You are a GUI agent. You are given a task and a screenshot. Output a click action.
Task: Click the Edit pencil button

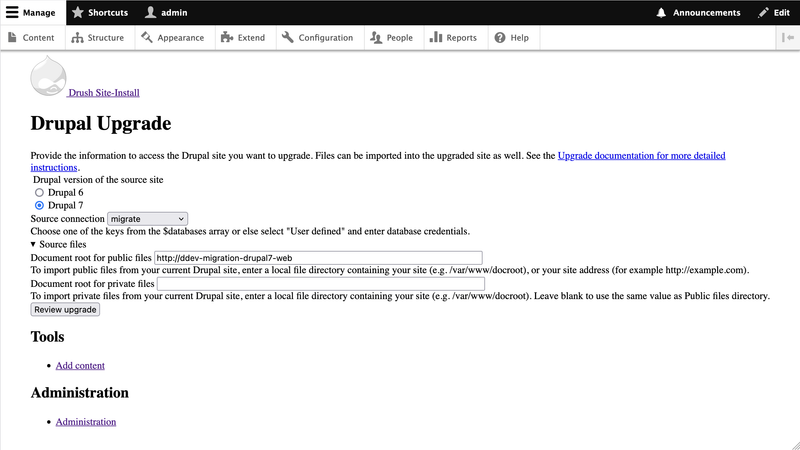point(774,13)
